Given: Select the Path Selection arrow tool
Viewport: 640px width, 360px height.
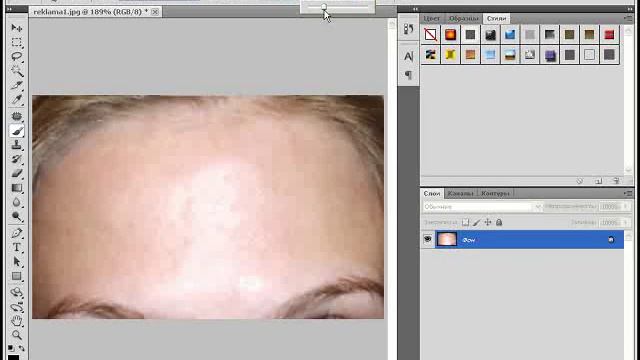Looking at the screenshot, I should [17, 262].
